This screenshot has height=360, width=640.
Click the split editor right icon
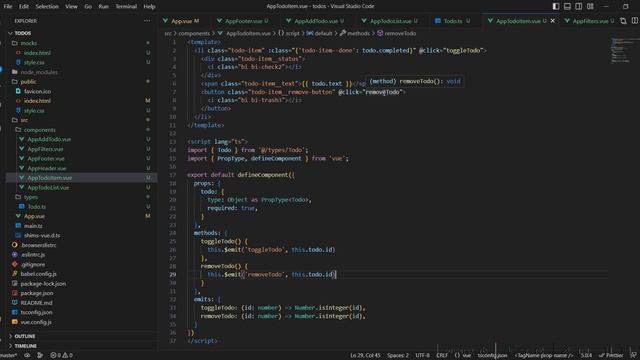point(635,21)
